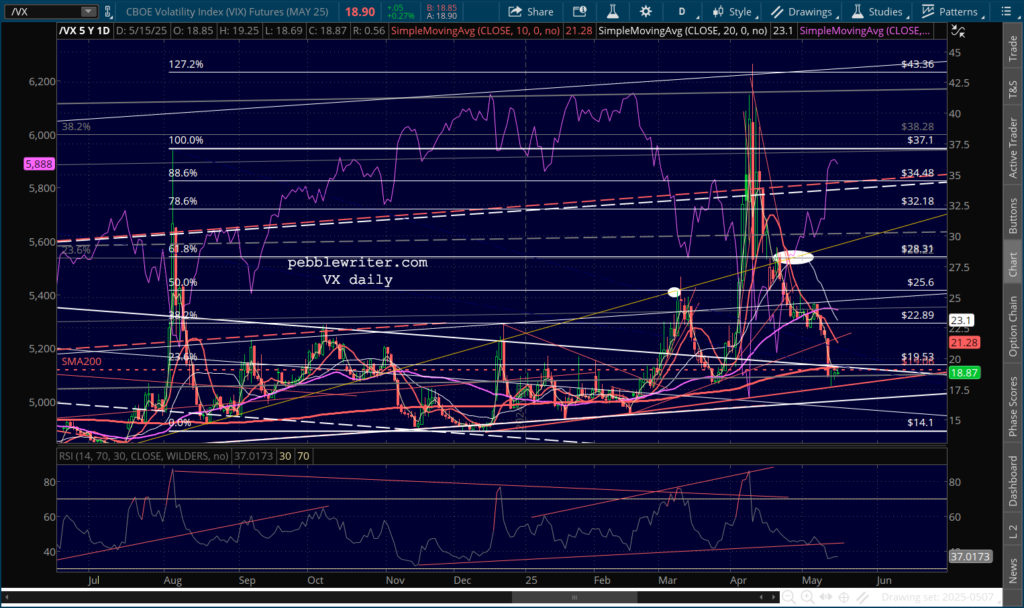Click the Share button in toolbar
This screenshot has width=1024, height=608.
[530, 12]
